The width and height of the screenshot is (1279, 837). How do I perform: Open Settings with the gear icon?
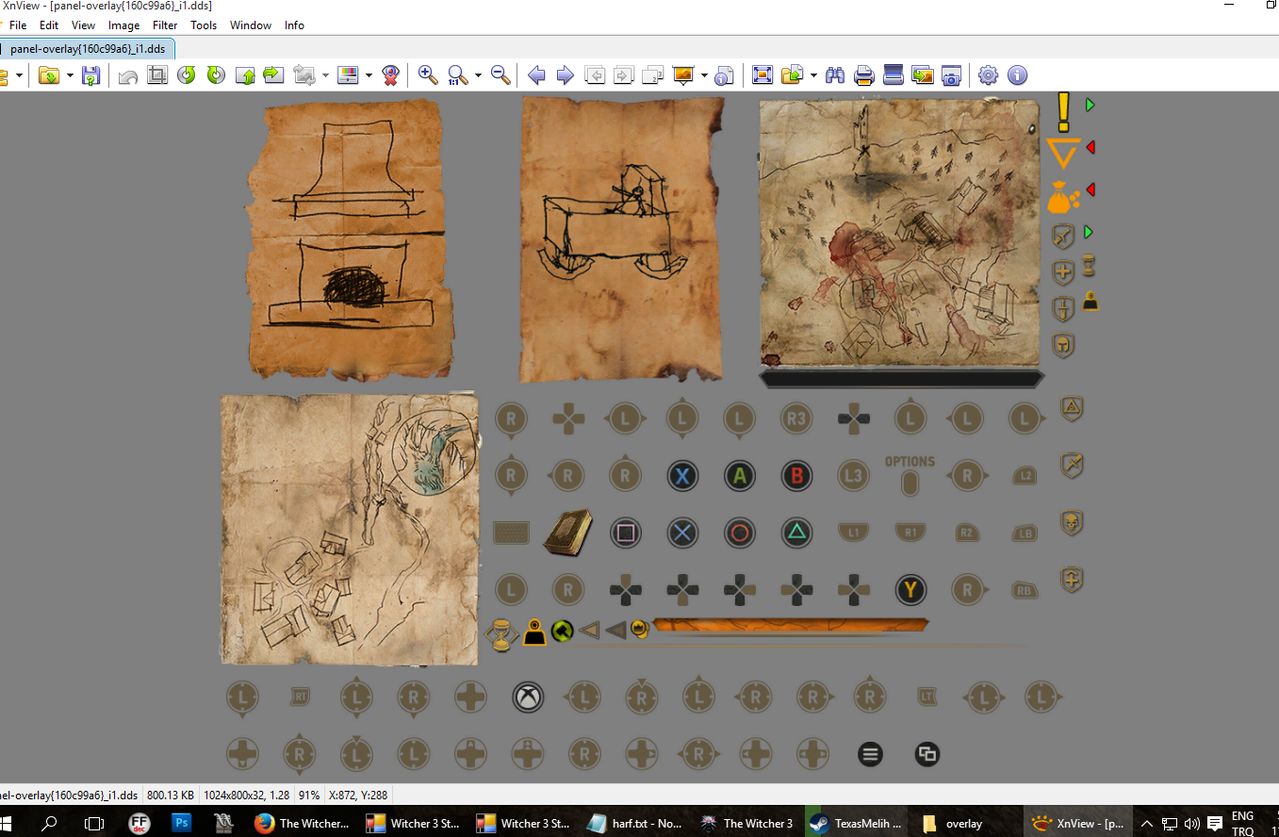(x=988, y=75)
